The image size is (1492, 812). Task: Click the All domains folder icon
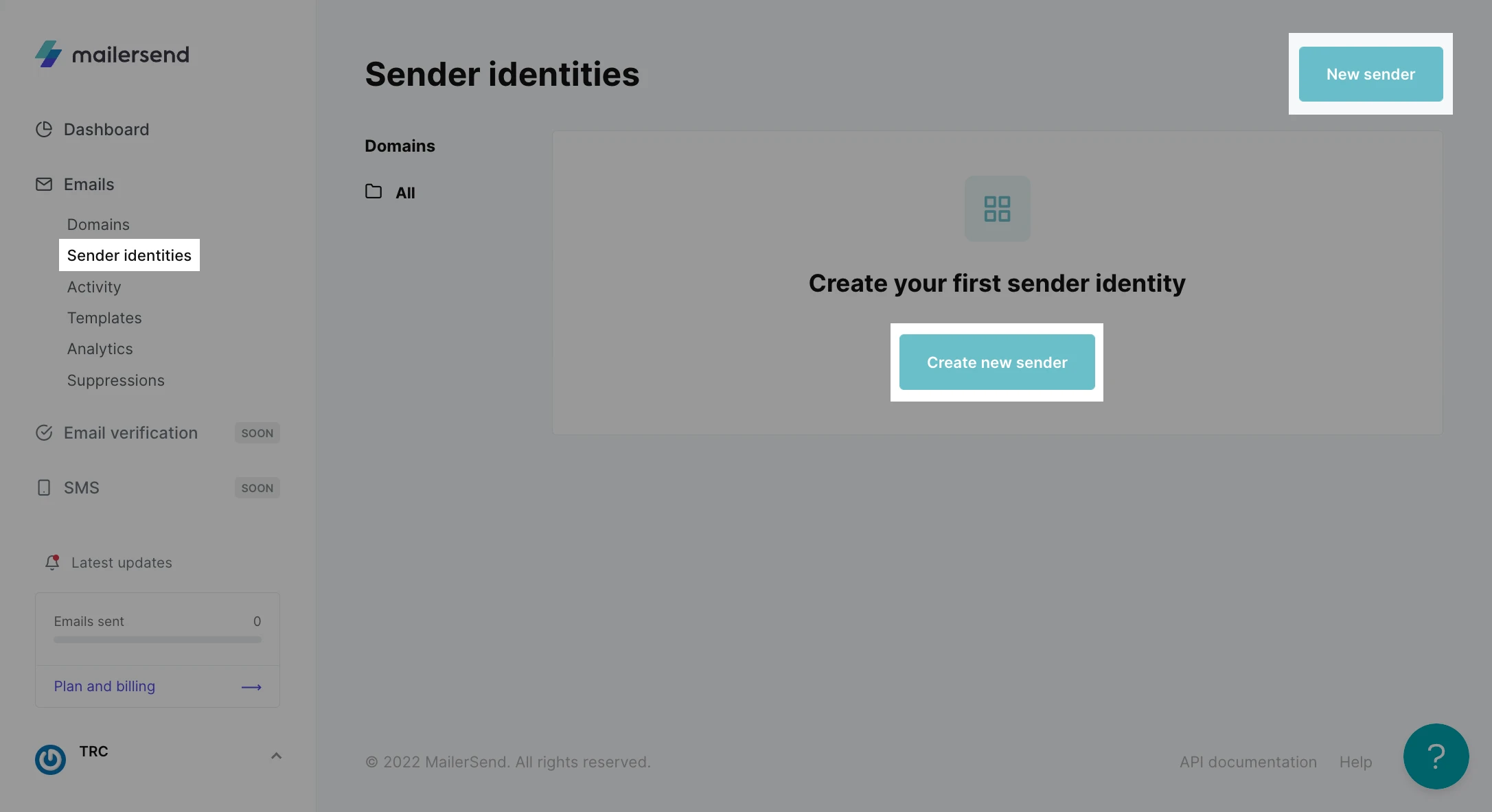click(x=374, y=192)
